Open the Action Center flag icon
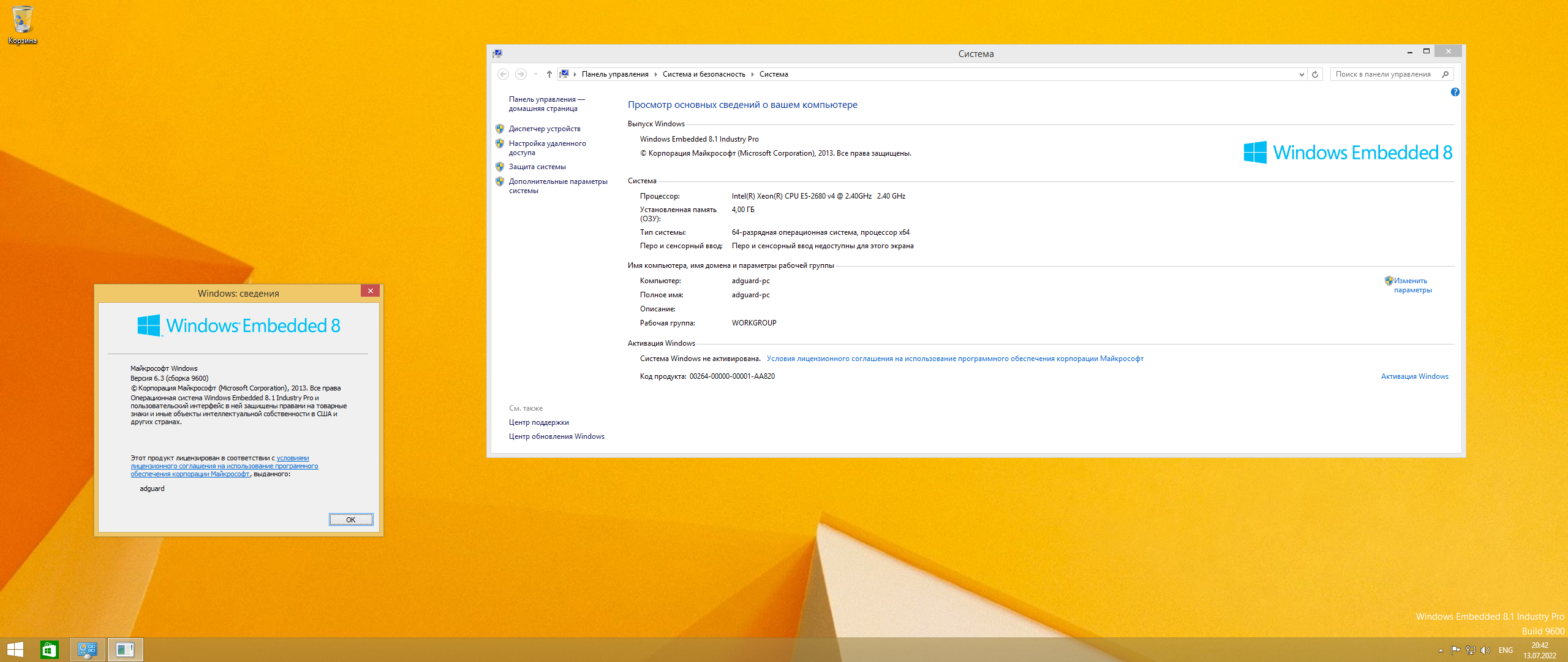 point(1455,650)
